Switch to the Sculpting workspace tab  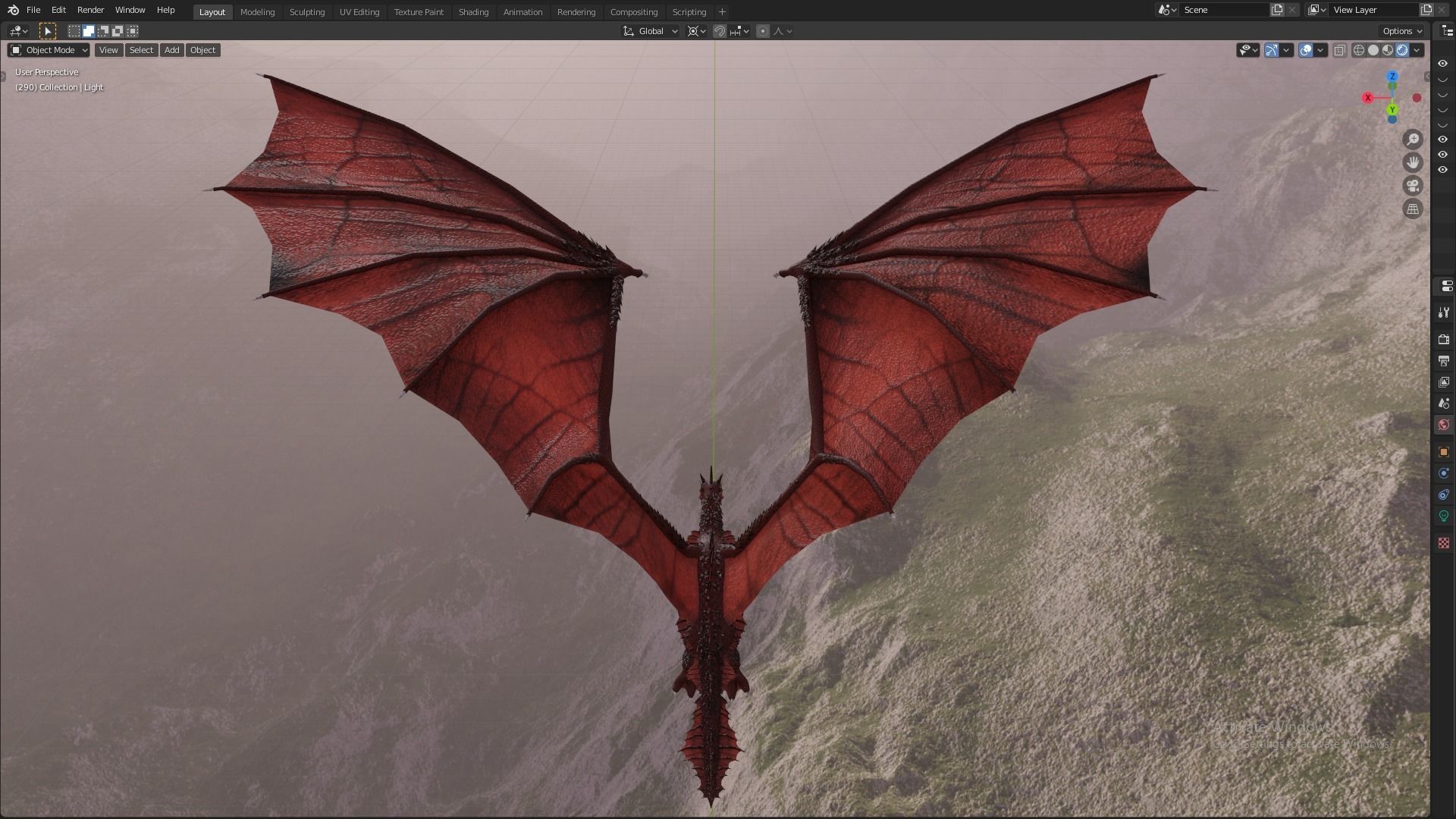(x=307, y=12)
